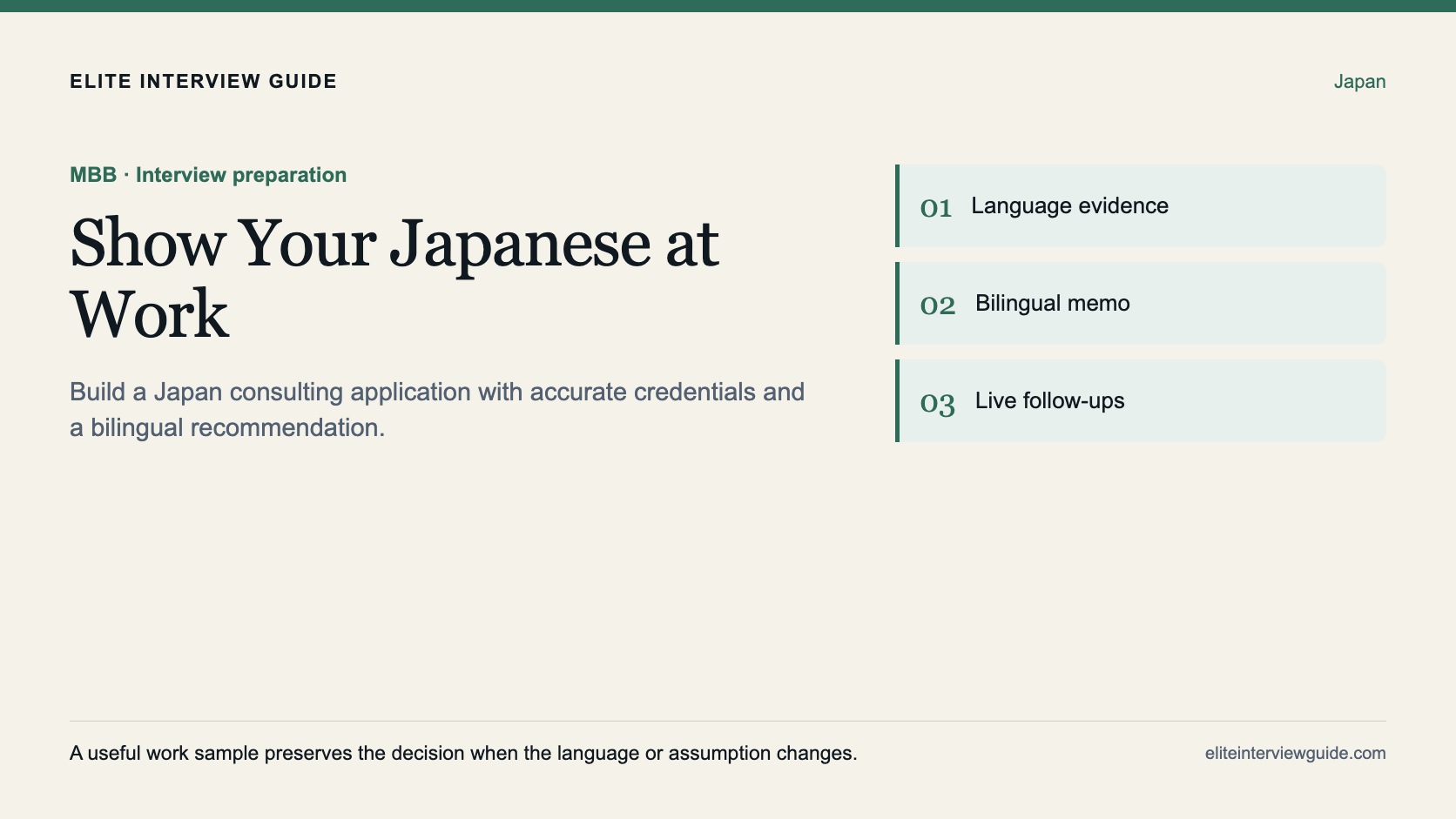Select the Japan label in the header
1456x819 pixels.
click(1359, 82)
